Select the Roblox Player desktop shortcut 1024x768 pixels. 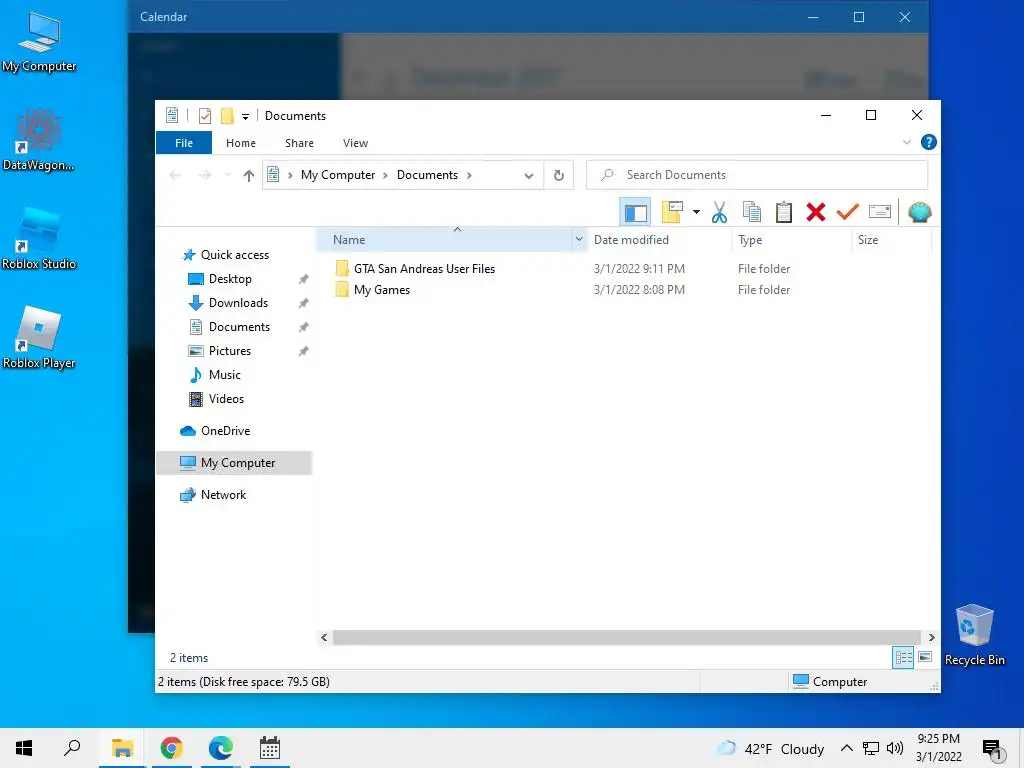tap(39, 338)
